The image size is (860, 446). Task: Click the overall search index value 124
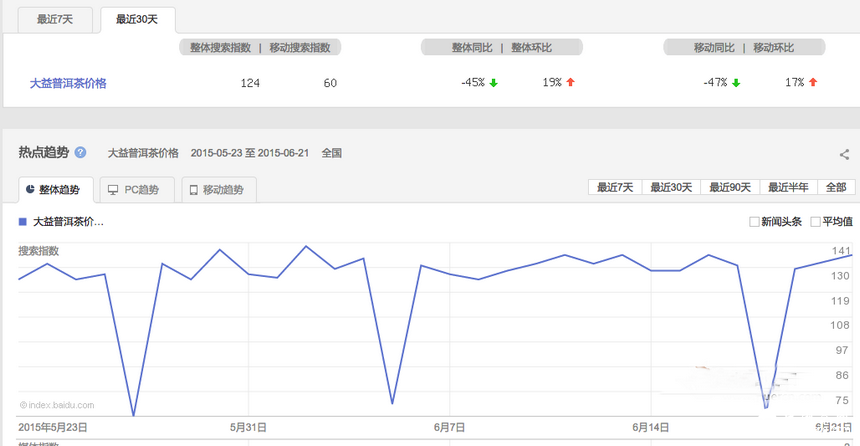[250, 83]
